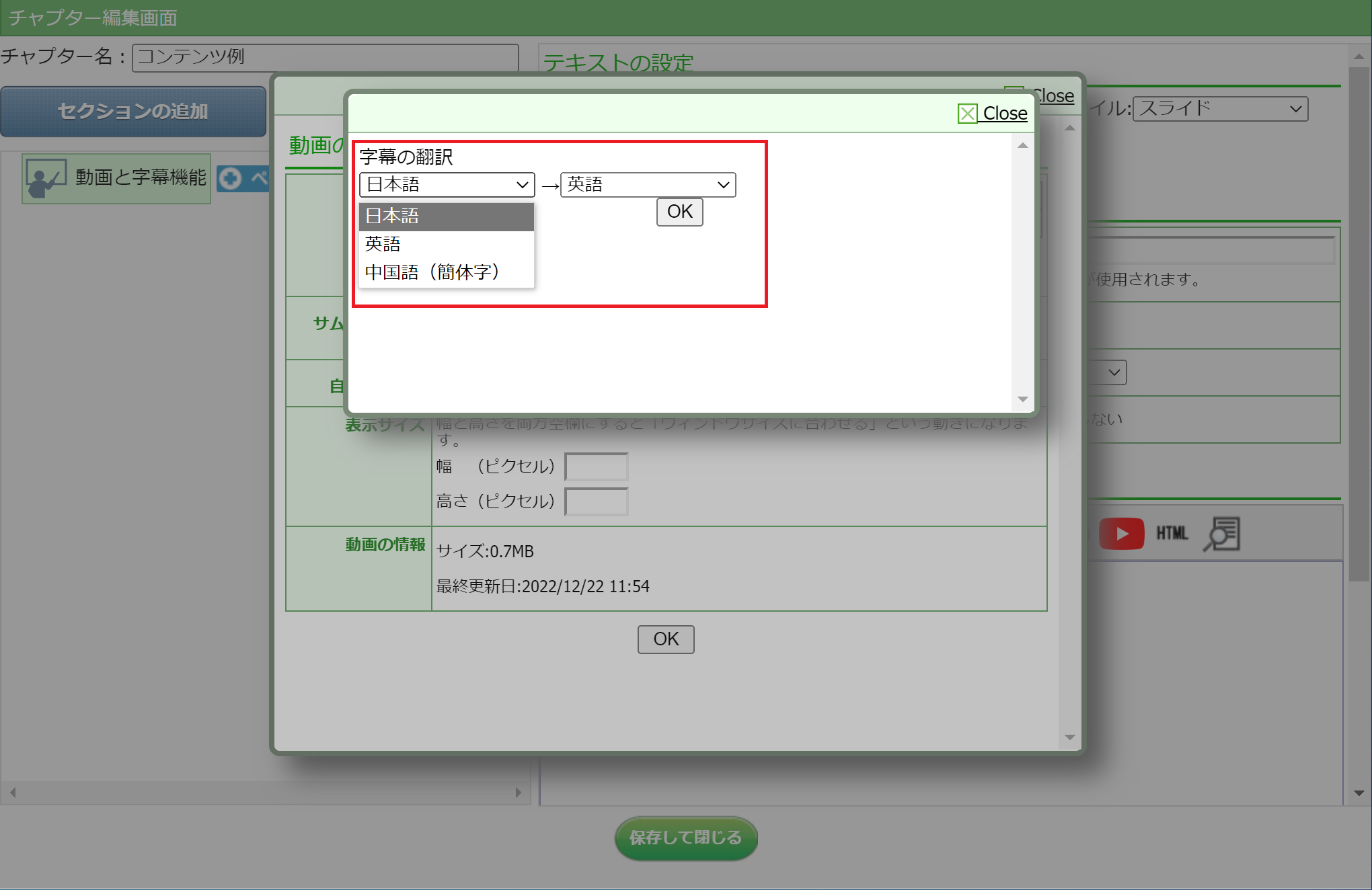Click the 保存して閉じる button
Screen dimensions: 1372x890
pos(685,838)
